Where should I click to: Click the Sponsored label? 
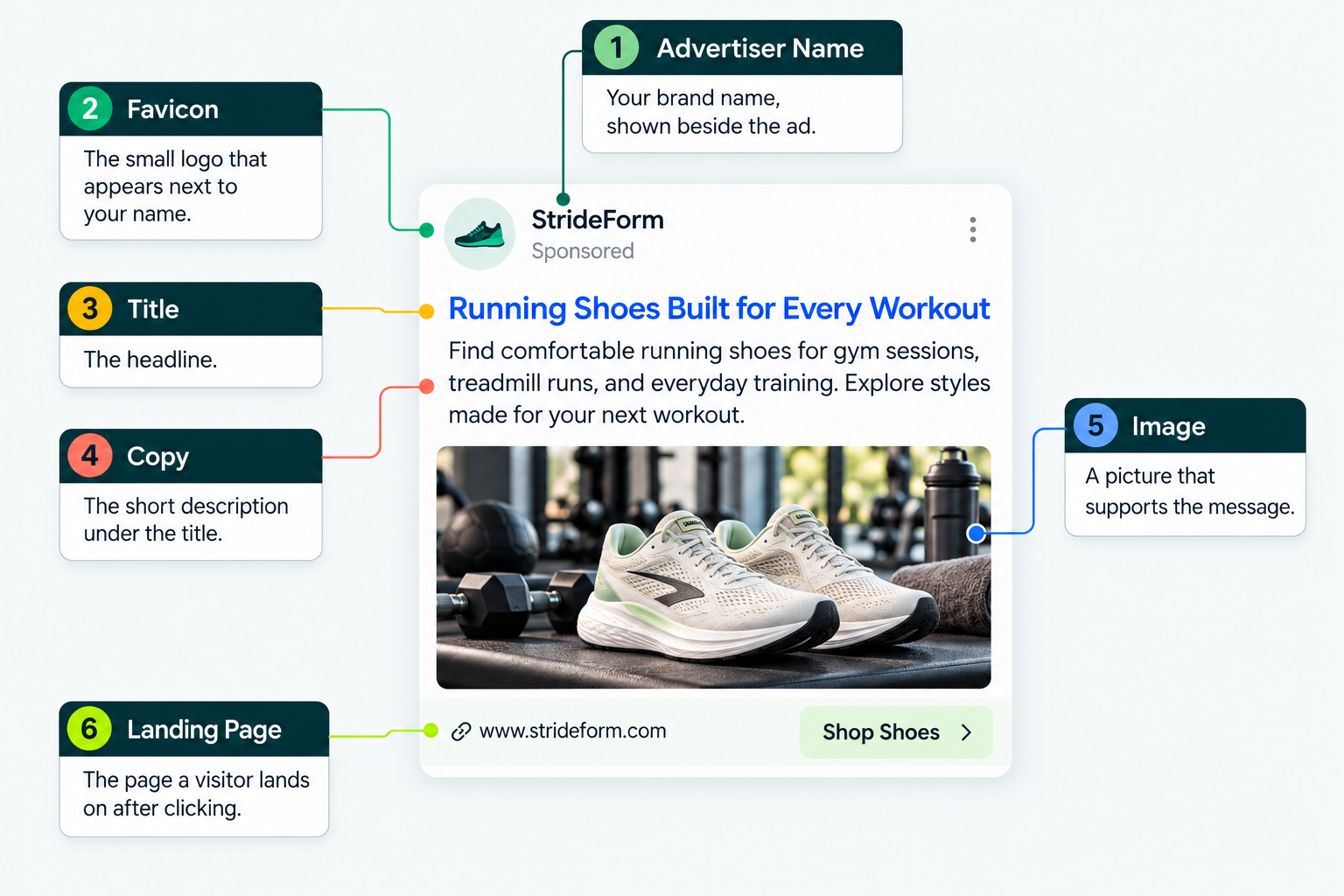tap(583, 251)
